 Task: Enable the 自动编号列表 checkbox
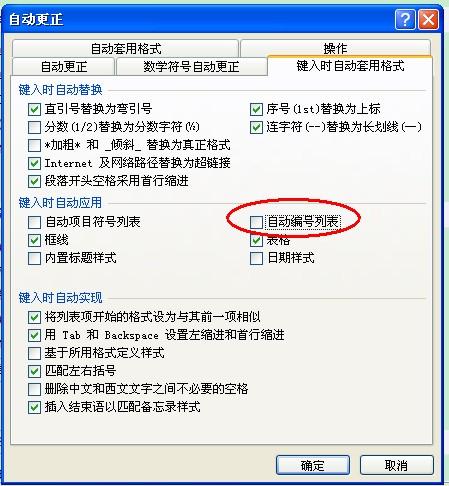click(x=256, y=222)
